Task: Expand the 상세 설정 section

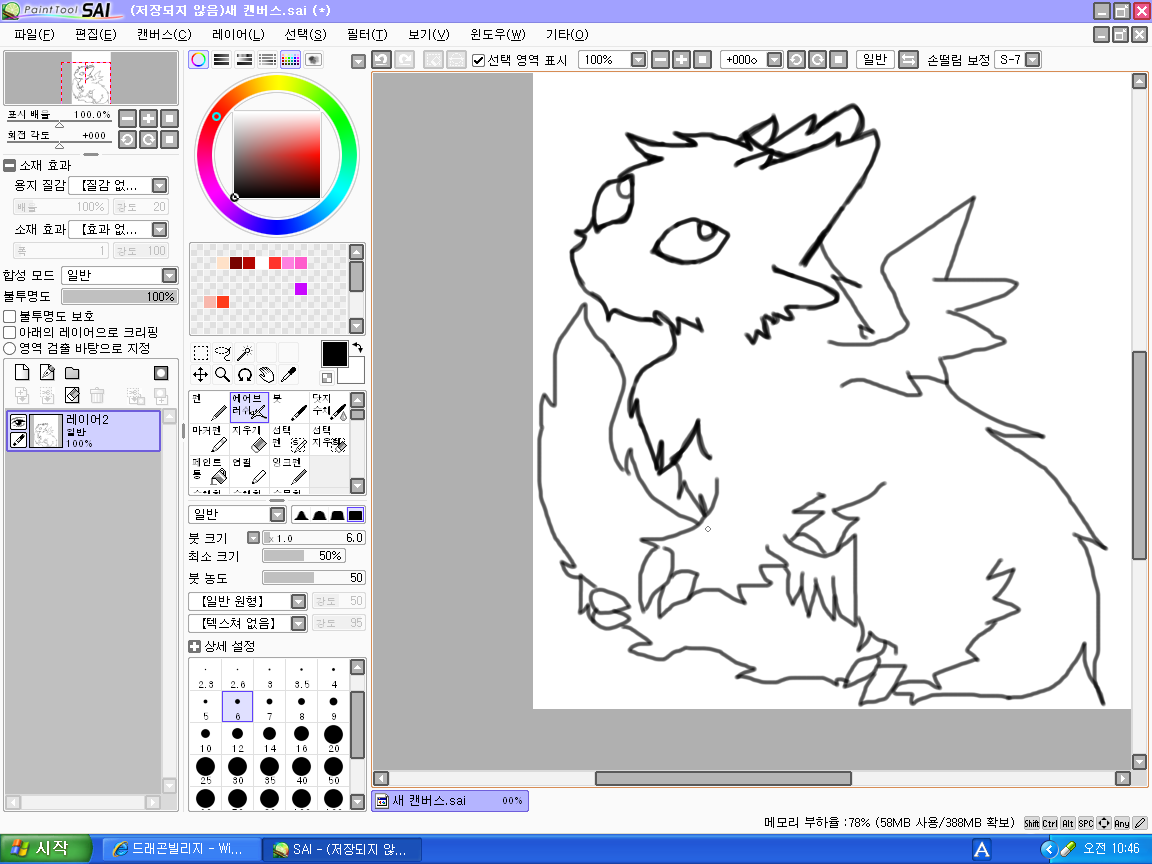Action: point(195,647)
